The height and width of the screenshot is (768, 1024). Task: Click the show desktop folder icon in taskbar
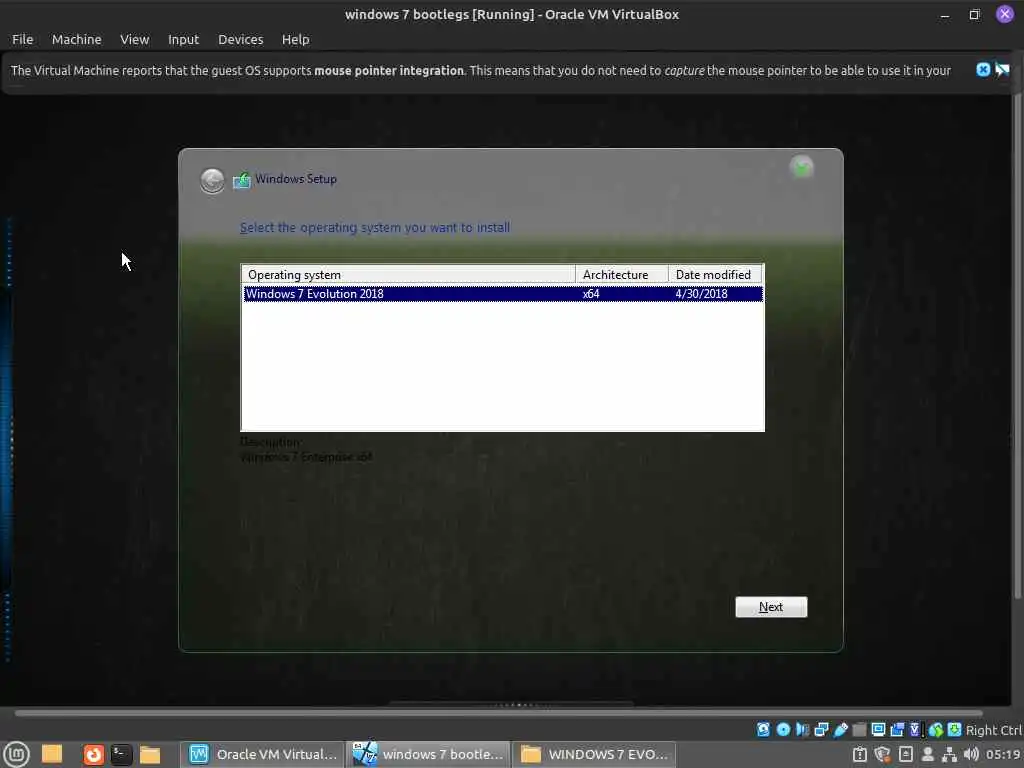(x=52, y=754)
